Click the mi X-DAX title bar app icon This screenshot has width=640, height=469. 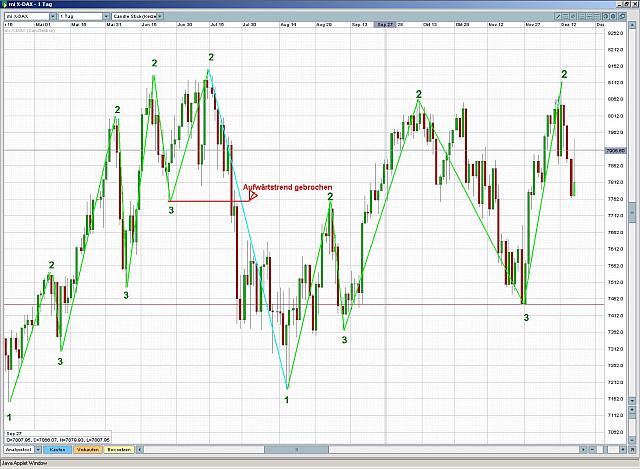point(6,6)
